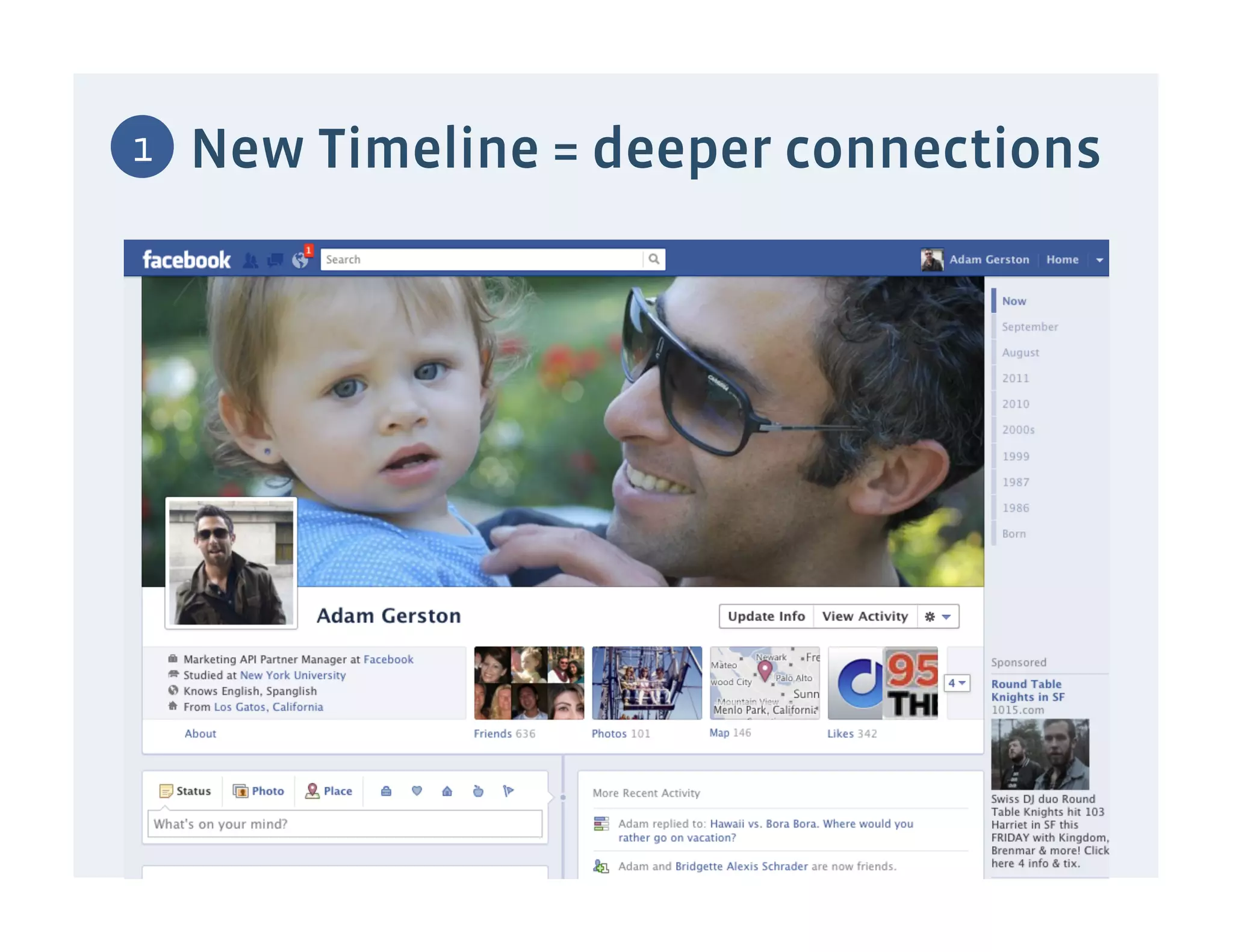The width and height of the screenshot is (1233, 952).
Task: Open the friend requests icon
Action: click(x=250, y=260)
